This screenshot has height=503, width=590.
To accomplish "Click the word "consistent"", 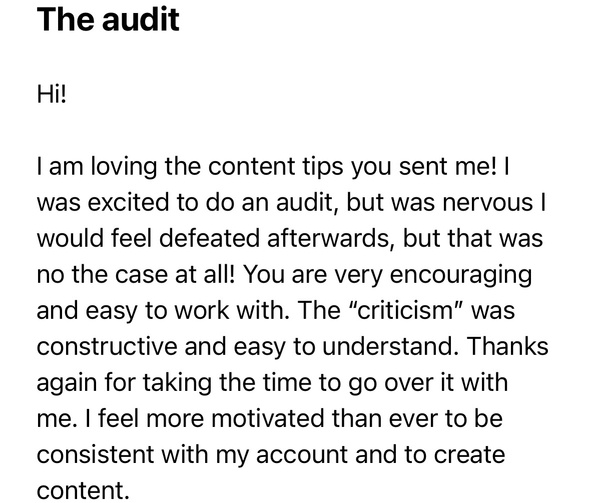I will coord(95,454).
